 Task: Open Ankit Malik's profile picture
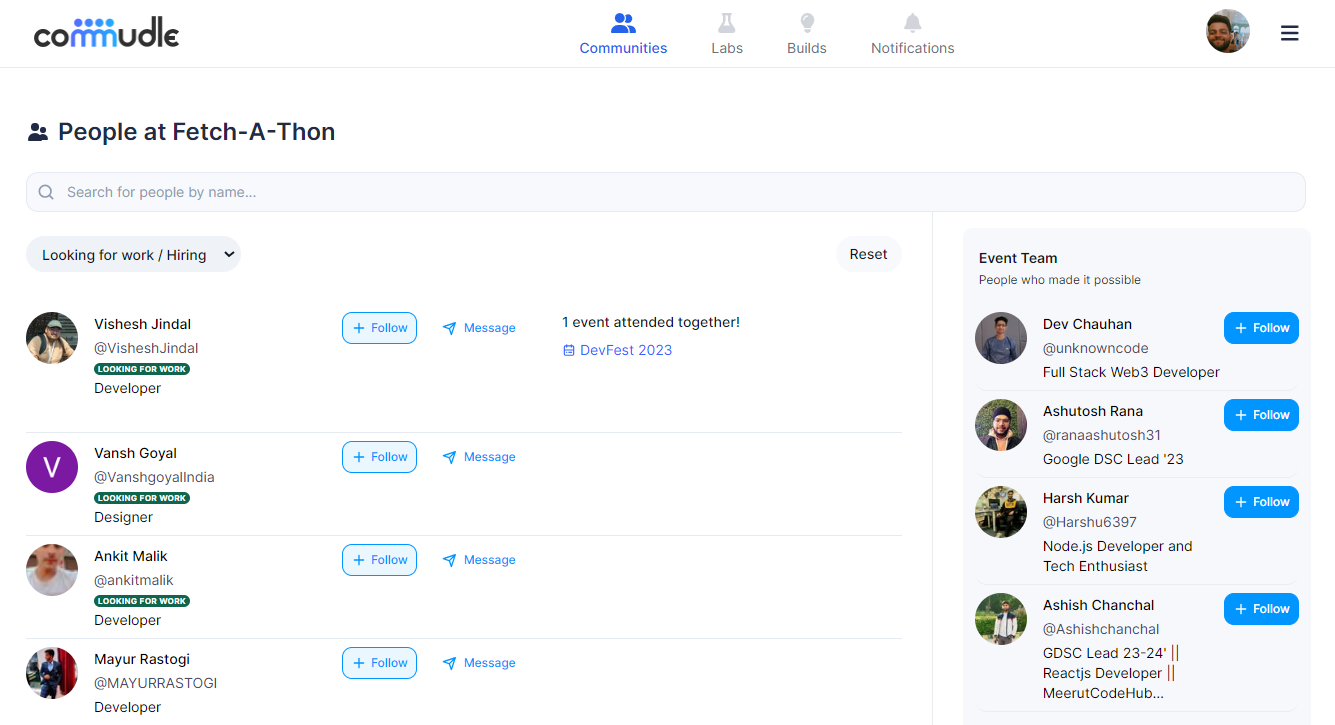[52, 570]
